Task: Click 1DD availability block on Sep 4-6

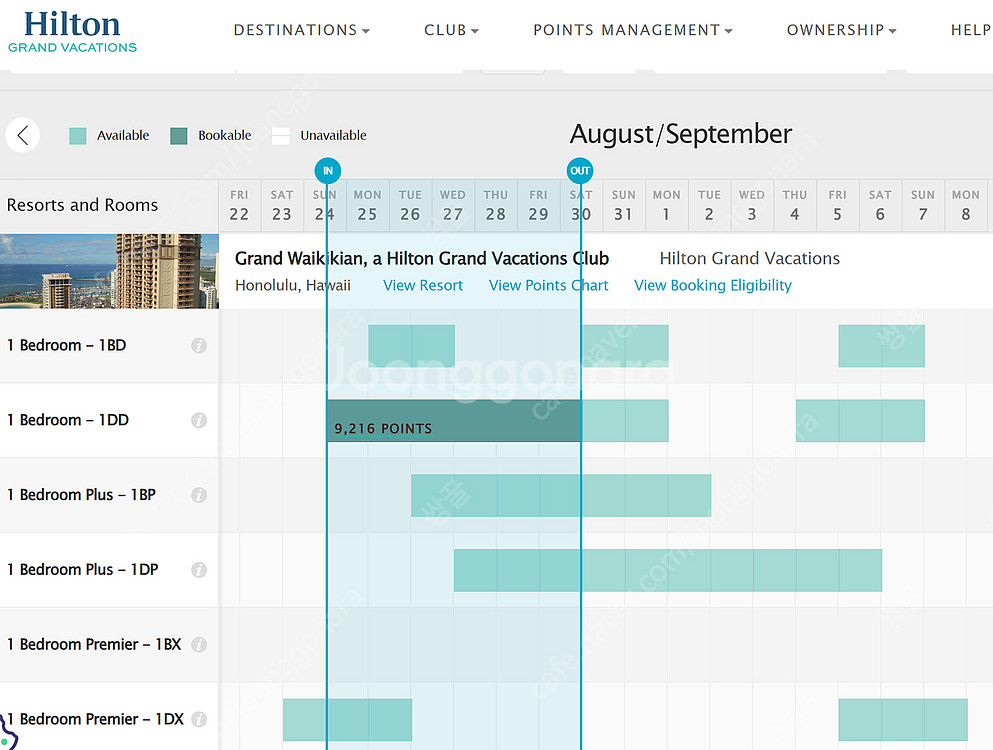Action: coord(860,421)
